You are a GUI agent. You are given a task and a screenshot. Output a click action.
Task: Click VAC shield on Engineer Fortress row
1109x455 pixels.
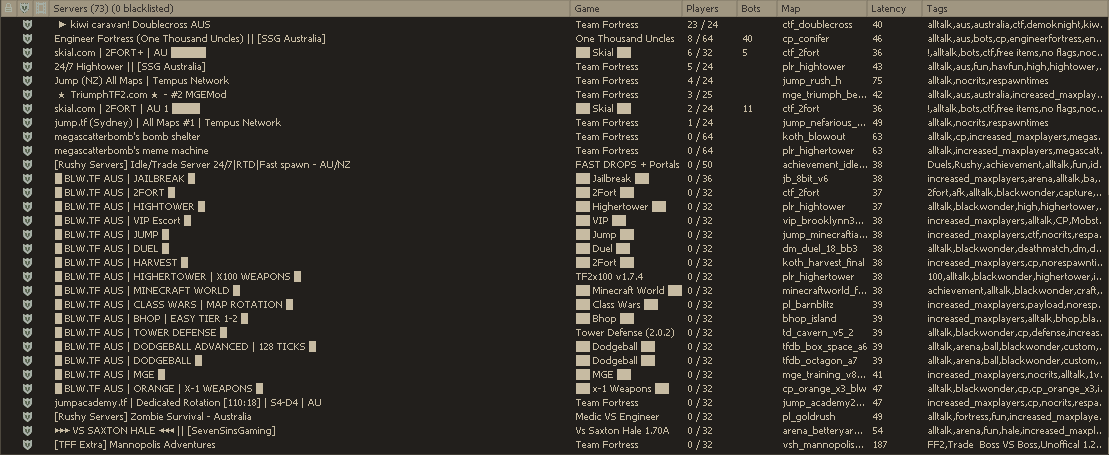click(x=27, y=39)
